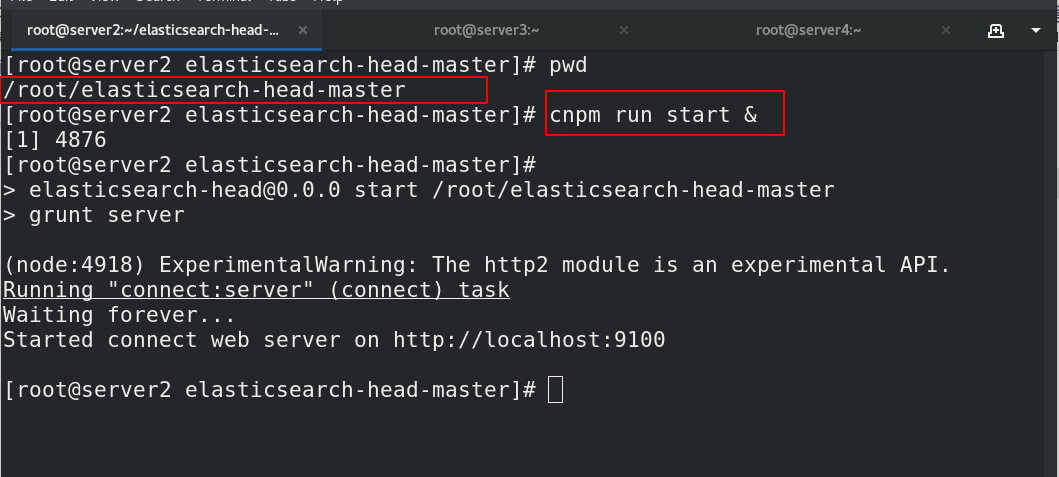The image size is (1059, 477).
Task: Switch to the root@server4 terminal tab
Action: [x=808, y=30]
